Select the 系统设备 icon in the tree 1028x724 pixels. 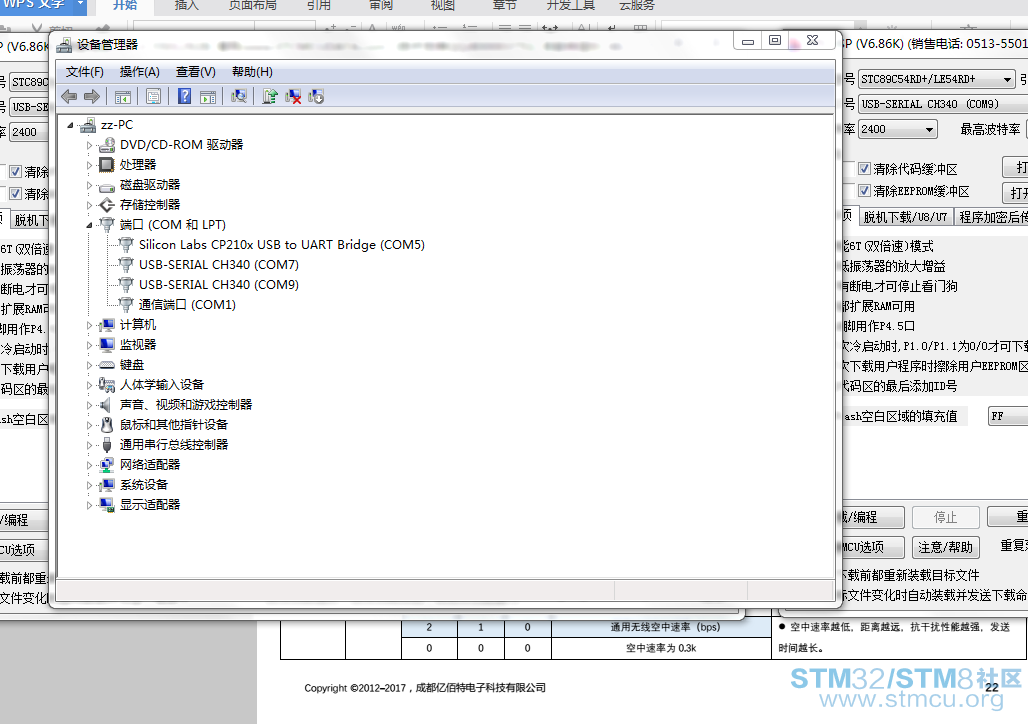click(x=107, y=485)
